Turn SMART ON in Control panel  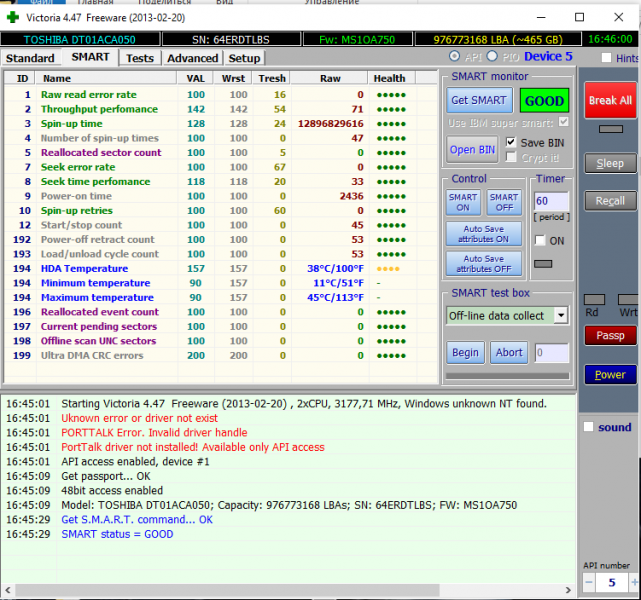pyautogui.click(x=463, y=203)
